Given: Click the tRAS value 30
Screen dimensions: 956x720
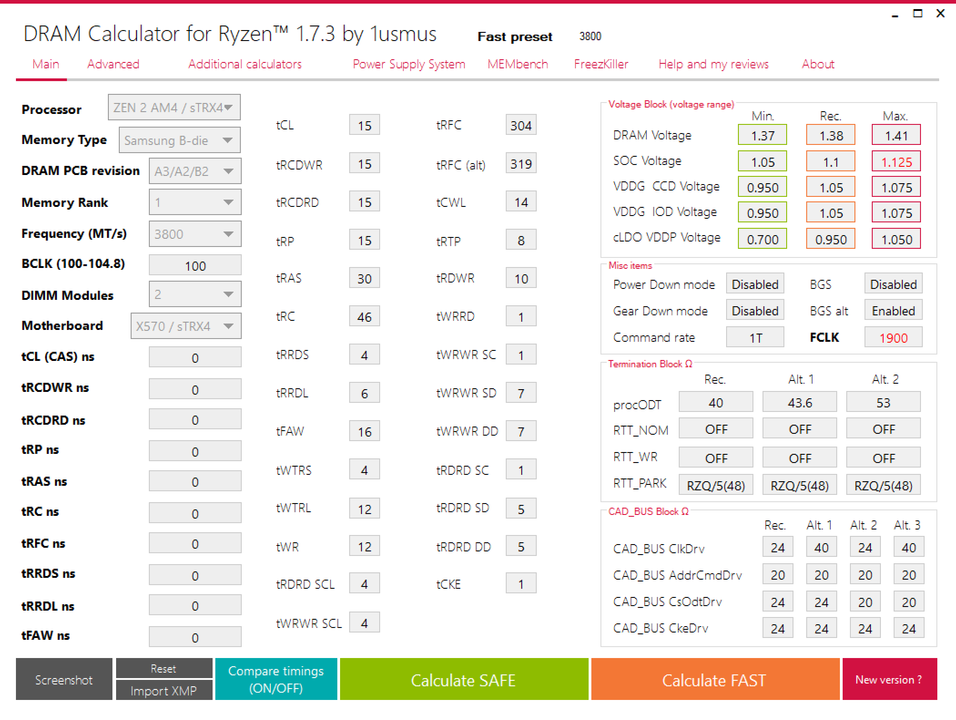Looking at the screenshot, I should [365, 278].
